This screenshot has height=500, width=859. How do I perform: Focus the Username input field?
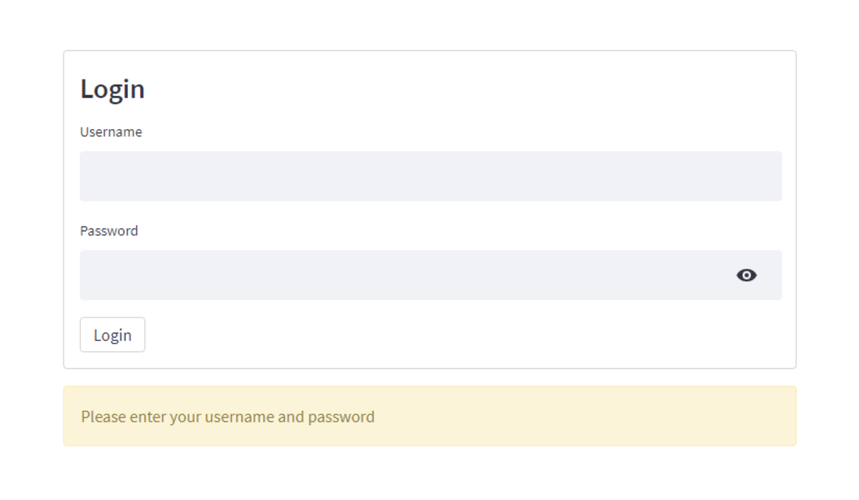430,176
